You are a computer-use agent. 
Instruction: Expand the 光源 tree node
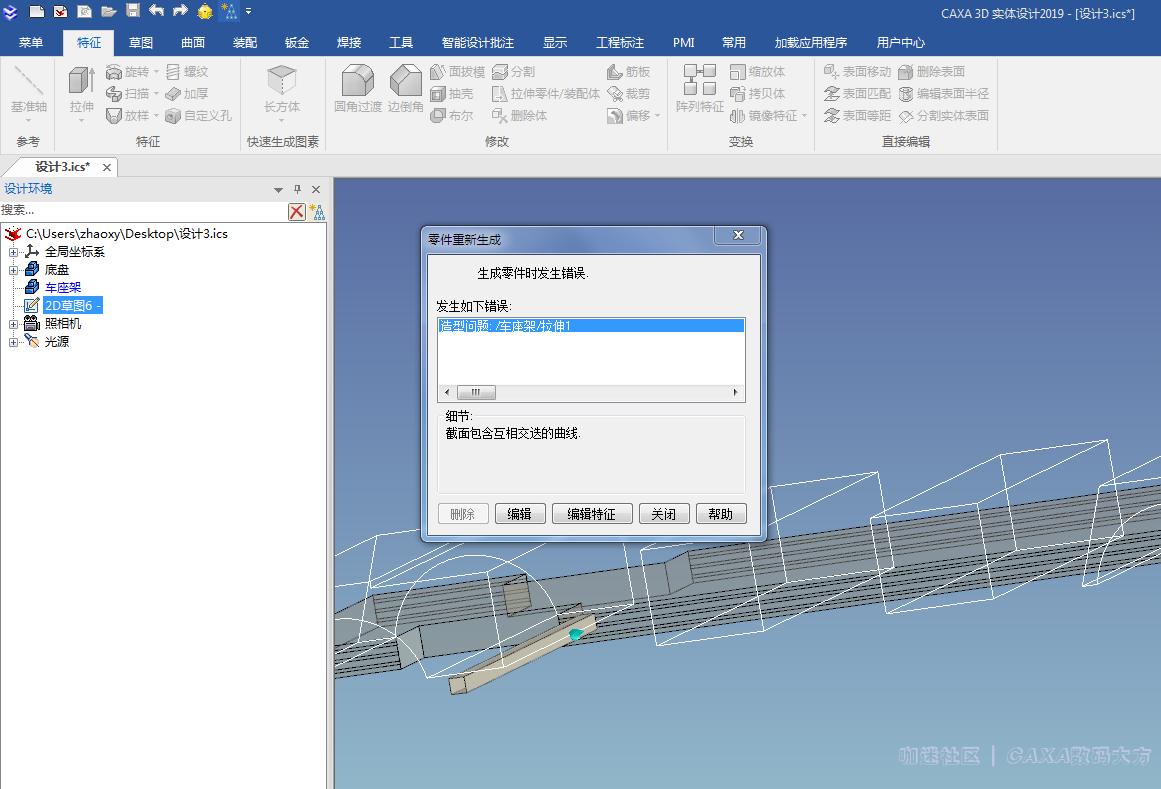point(13,342)
